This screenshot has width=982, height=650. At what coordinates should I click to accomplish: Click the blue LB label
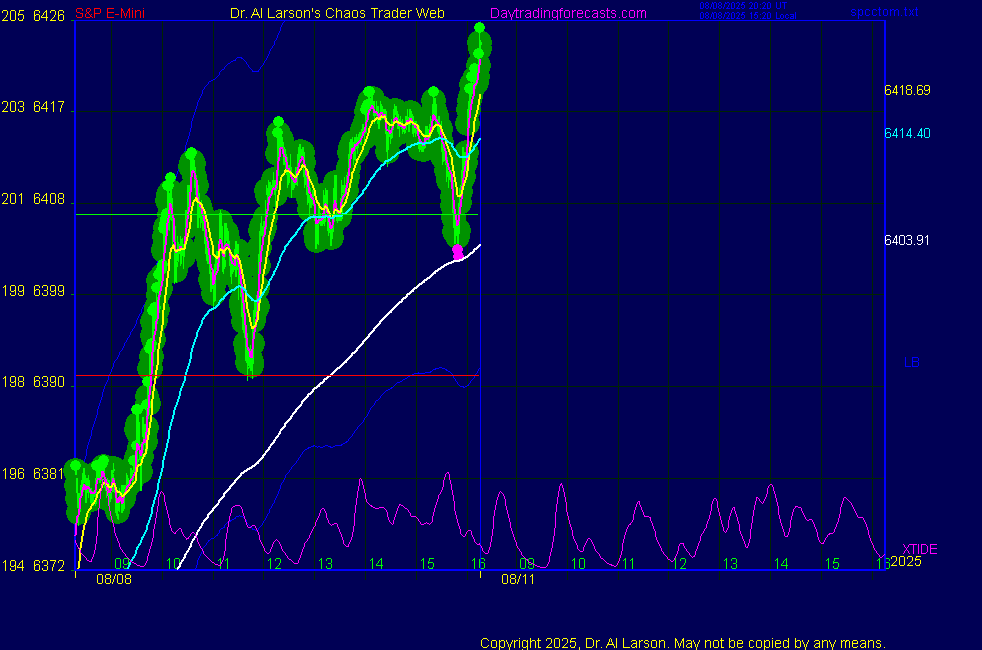point(911,362)
